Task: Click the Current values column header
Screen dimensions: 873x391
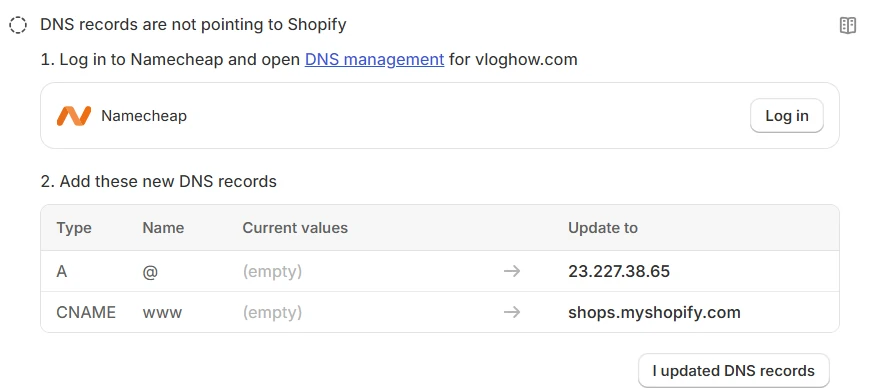Action: [295, 228]
